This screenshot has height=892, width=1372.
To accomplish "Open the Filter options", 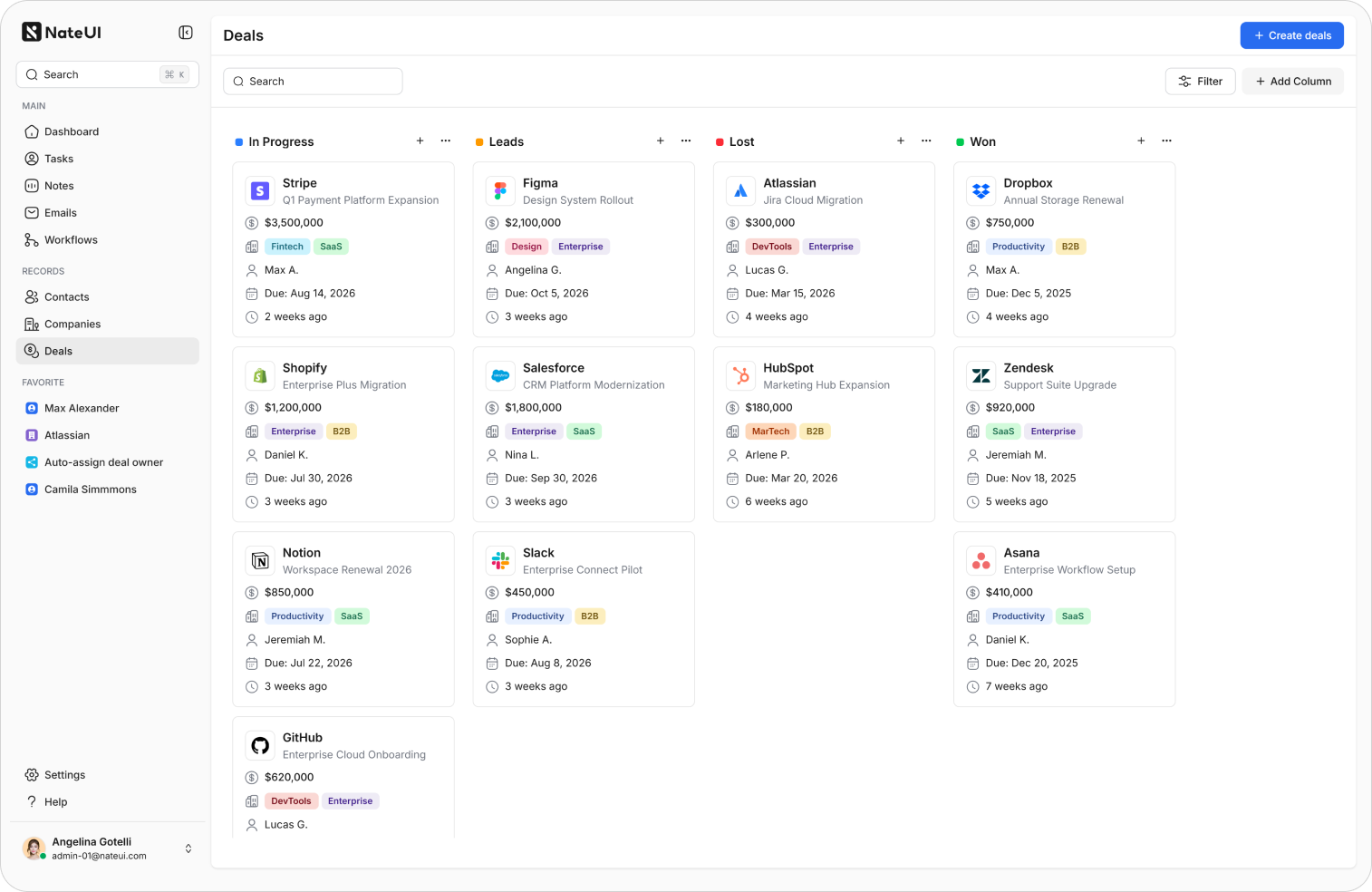I will point(1201,82).
